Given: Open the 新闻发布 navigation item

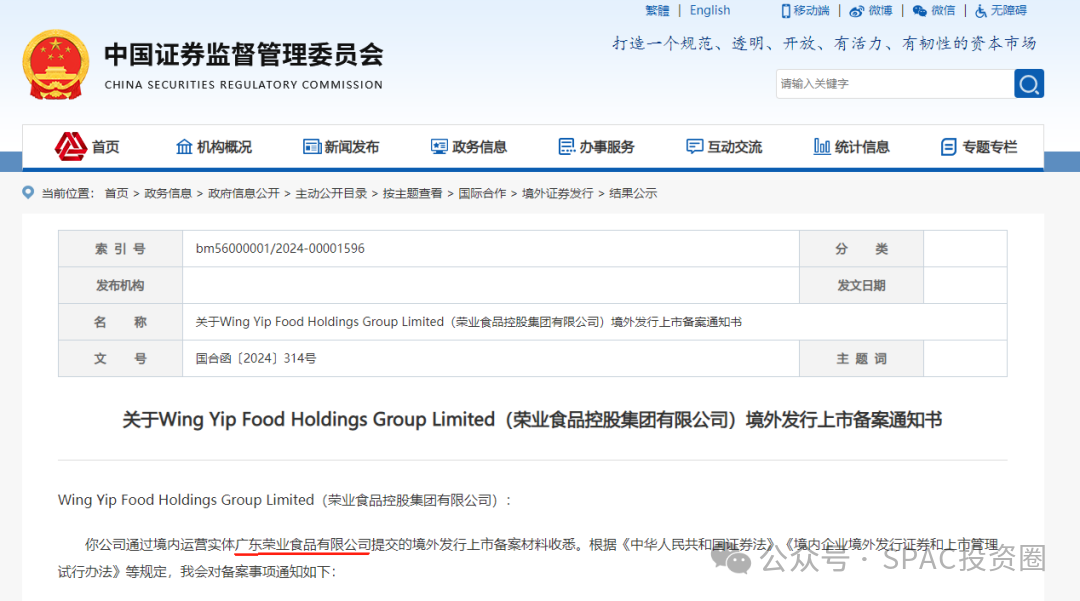Looking at the screenshot, I should 352,147.
